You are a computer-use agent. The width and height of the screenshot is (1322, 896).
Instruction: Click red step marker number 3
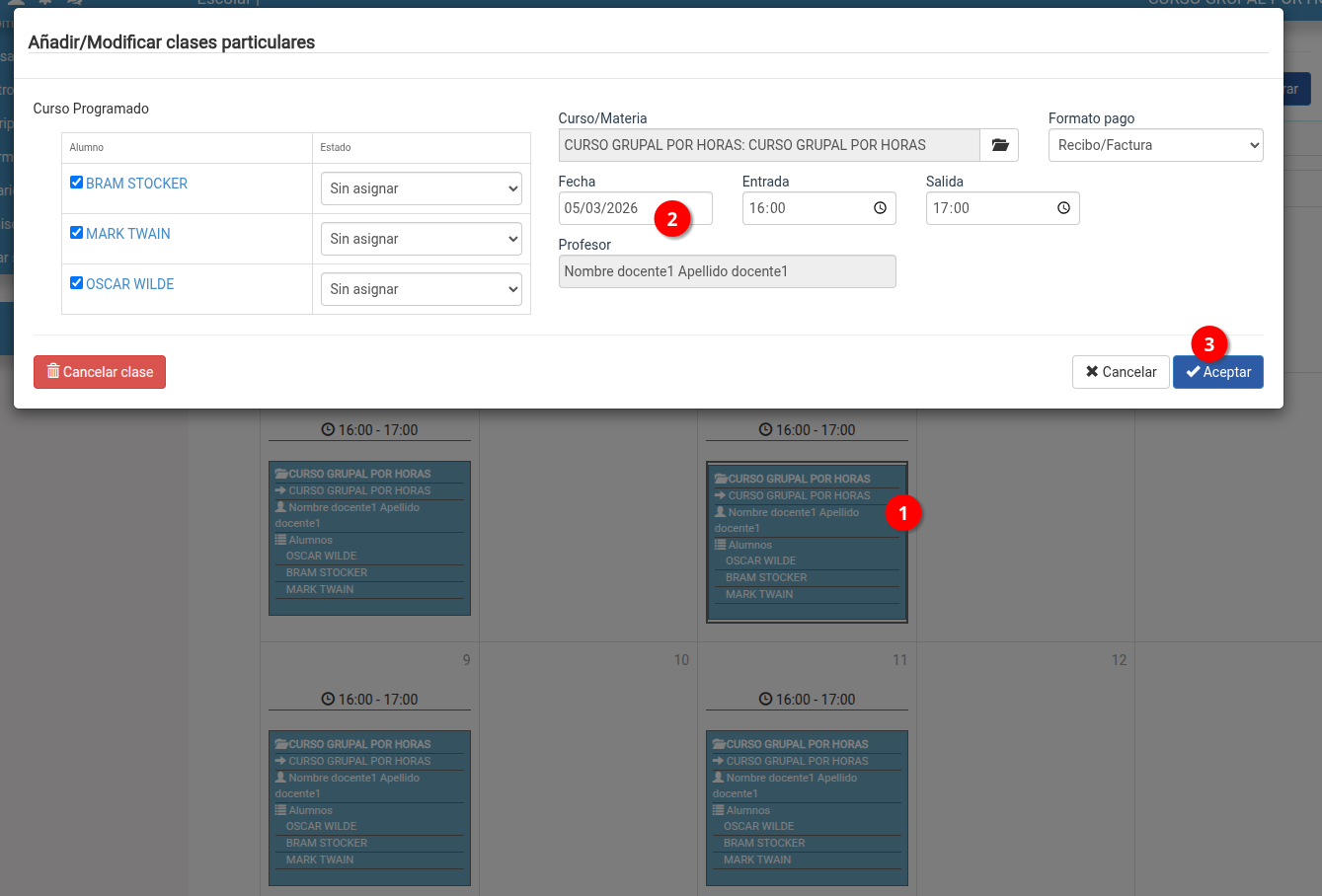[1208, 344]
